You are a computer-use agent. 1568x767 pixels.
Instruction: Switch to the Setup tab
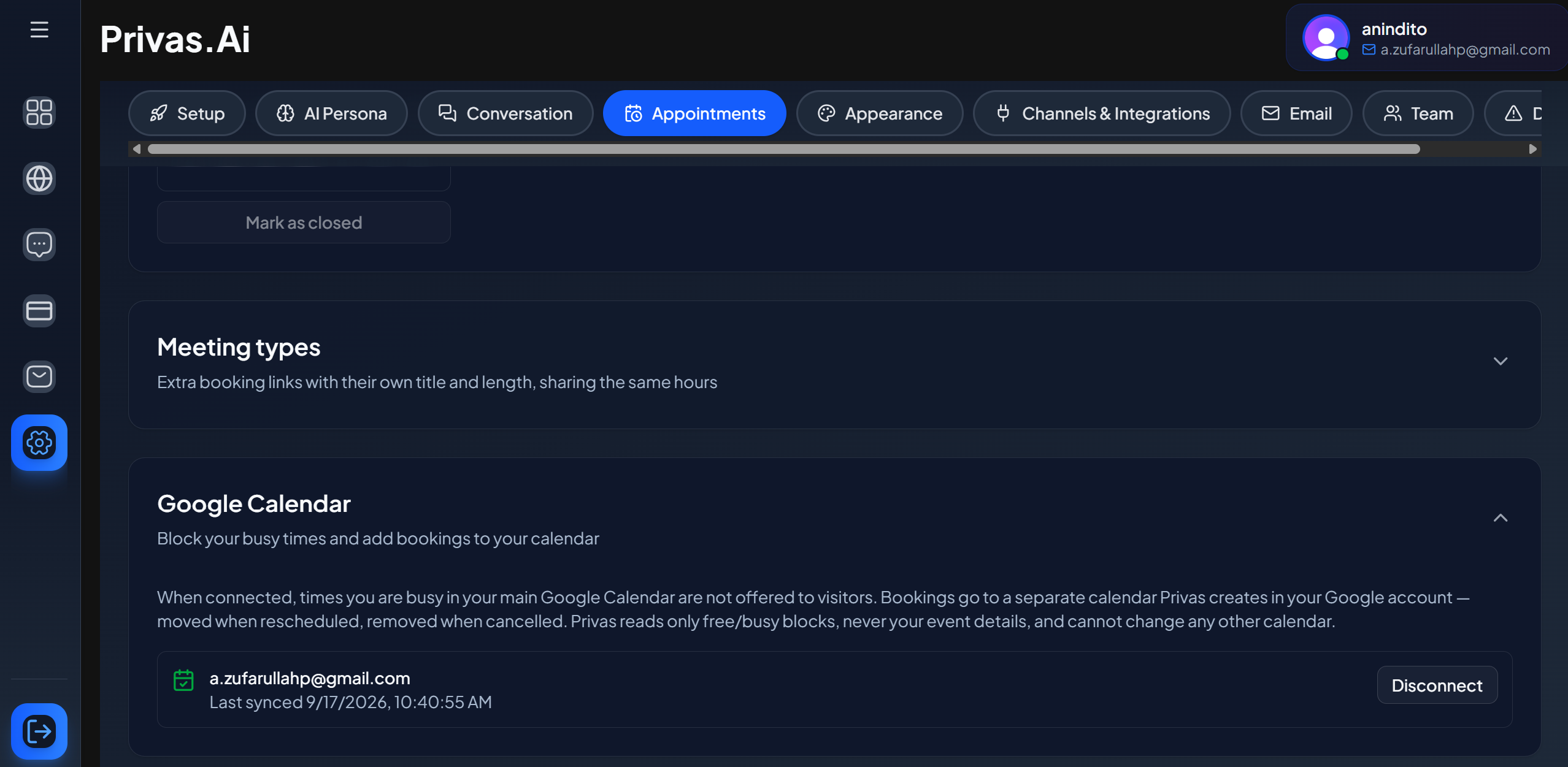pyautogui.click(x=187, y=113)
